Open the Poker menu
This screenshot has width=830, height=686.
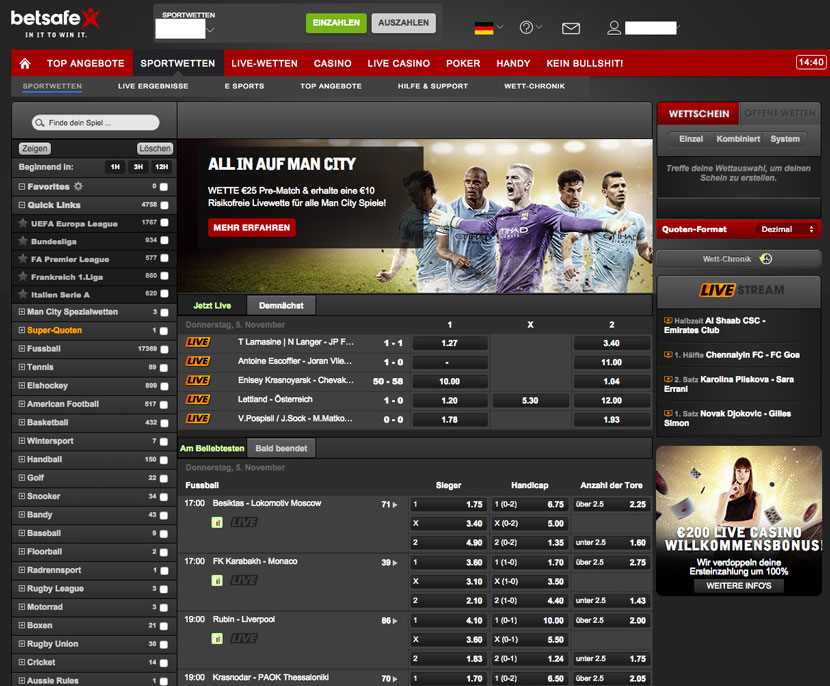(x=463, y=64)
